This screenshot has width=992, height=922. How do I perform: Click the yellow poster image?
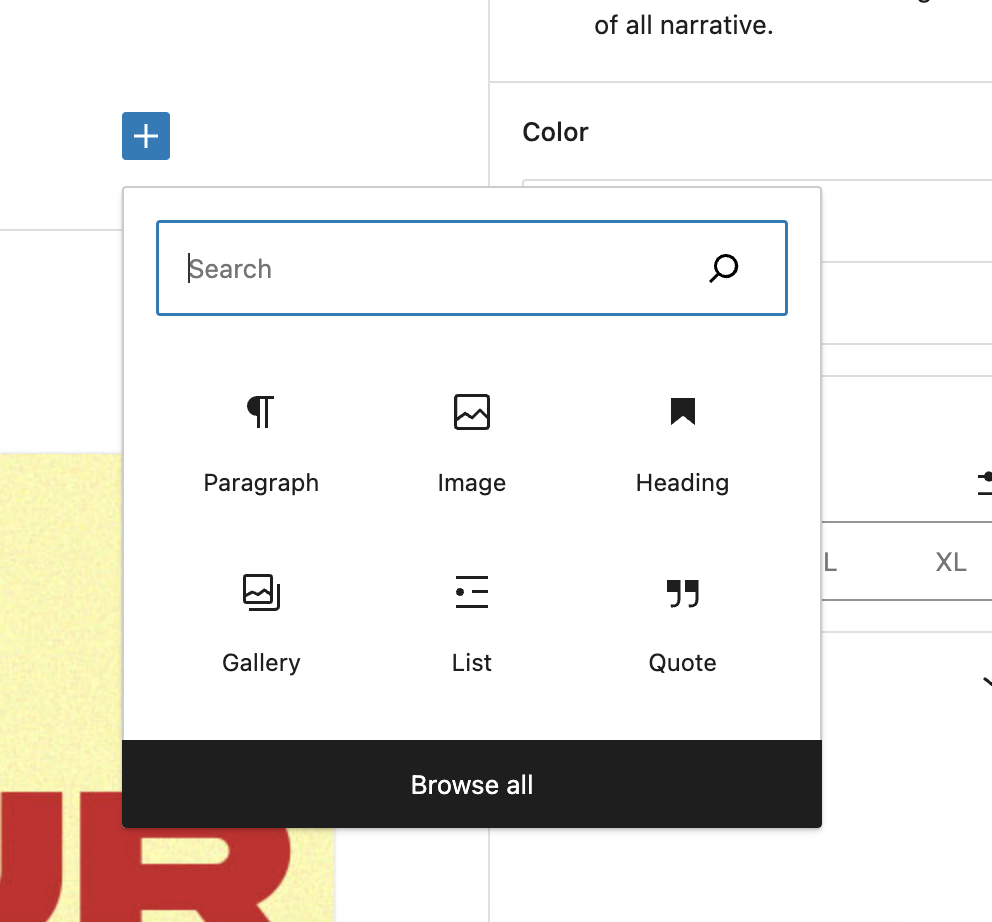(61, 687)
